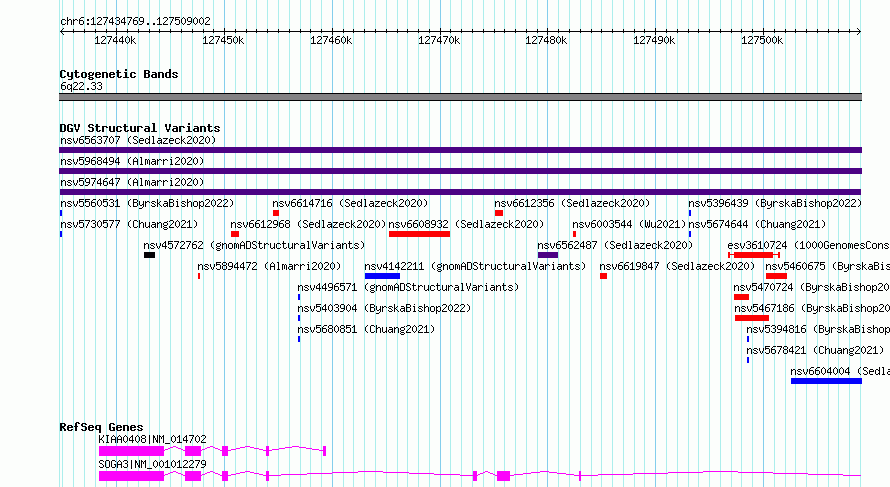Click the DGV Structural Variants track title
The height and width of the screenshot is (487, 890).
click(x=140, y=128)
